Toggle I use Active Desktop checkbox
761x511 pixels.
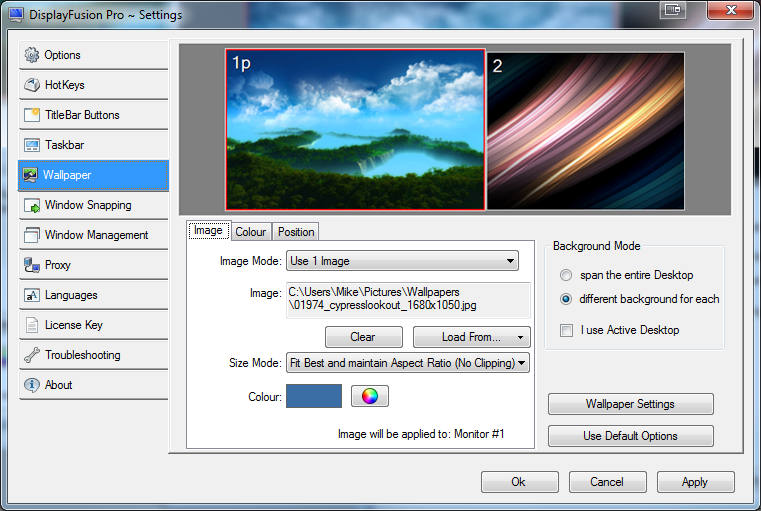pyautogui.click(x=566, y=330)
